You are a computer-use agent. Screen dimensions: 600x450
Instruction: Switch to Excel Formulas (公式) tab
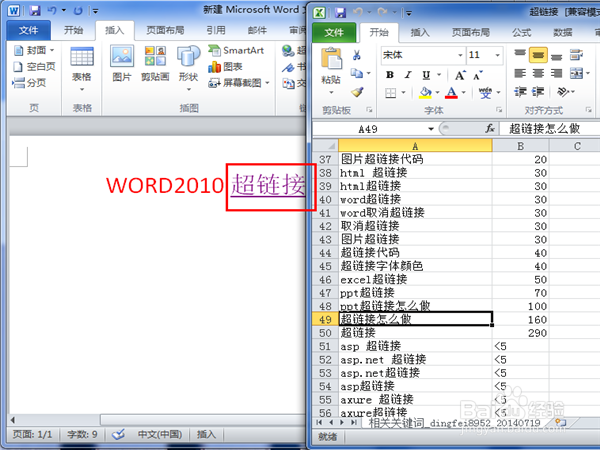522,33
